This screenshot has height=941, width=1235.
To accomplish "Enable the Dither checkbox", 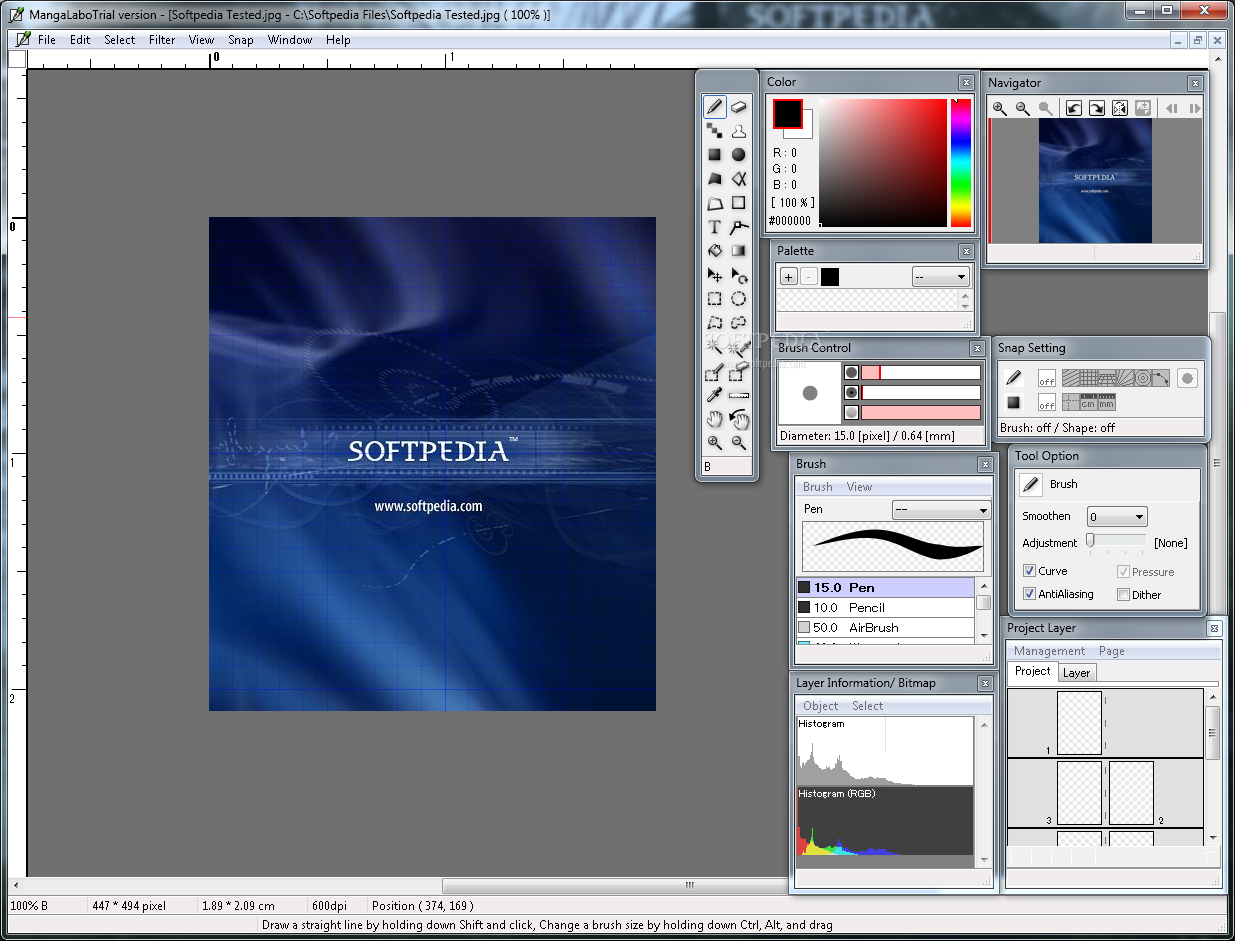I will click(1123, 594).
